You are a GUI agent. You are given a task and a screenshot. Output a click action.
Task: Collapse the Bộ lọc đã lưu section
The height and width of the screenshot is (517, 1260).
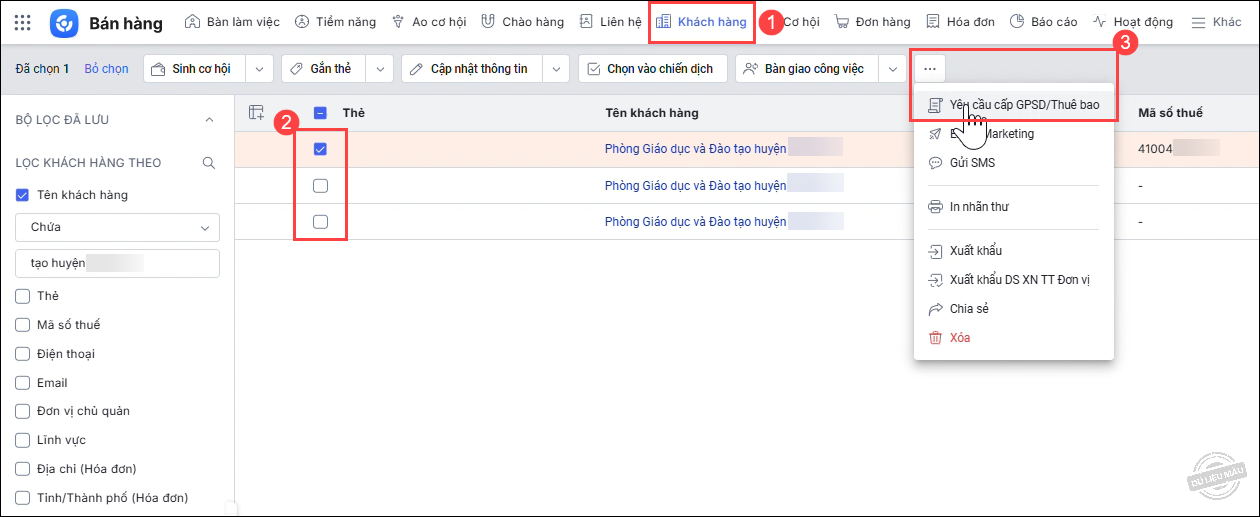coord(208,120)
